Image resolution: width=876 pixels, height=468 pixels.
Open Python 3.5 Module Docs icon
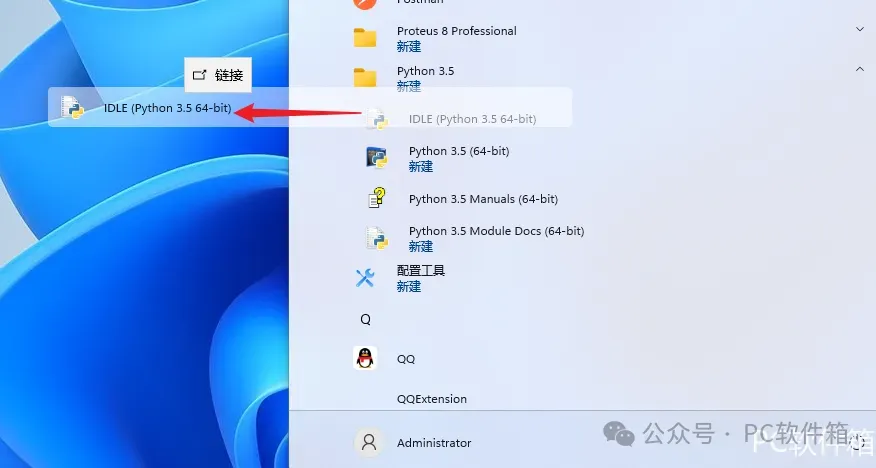(377, 238)
